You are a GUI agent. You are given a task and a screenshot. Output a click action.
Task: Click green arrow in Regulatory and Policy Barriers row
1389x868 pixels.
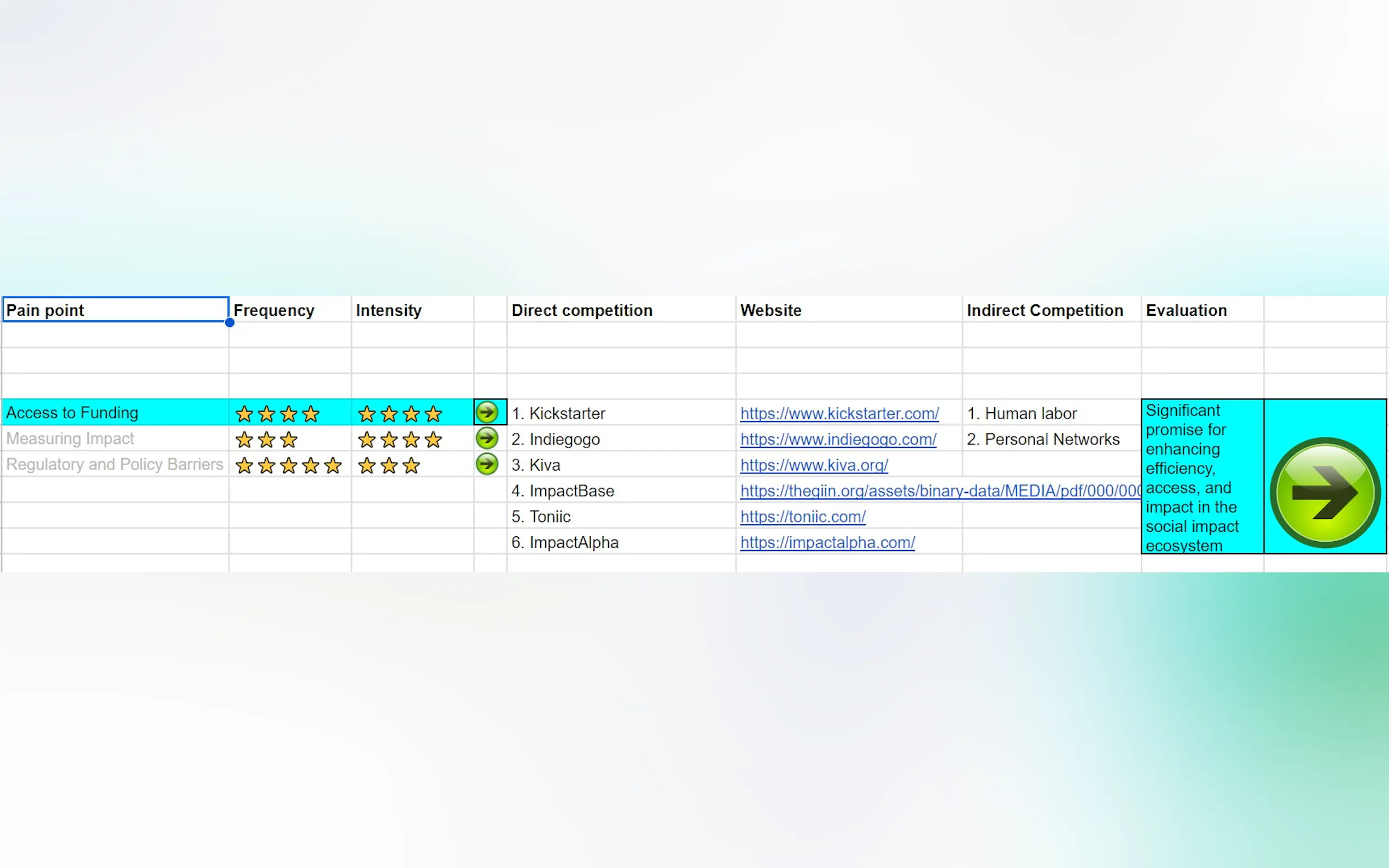487,465
